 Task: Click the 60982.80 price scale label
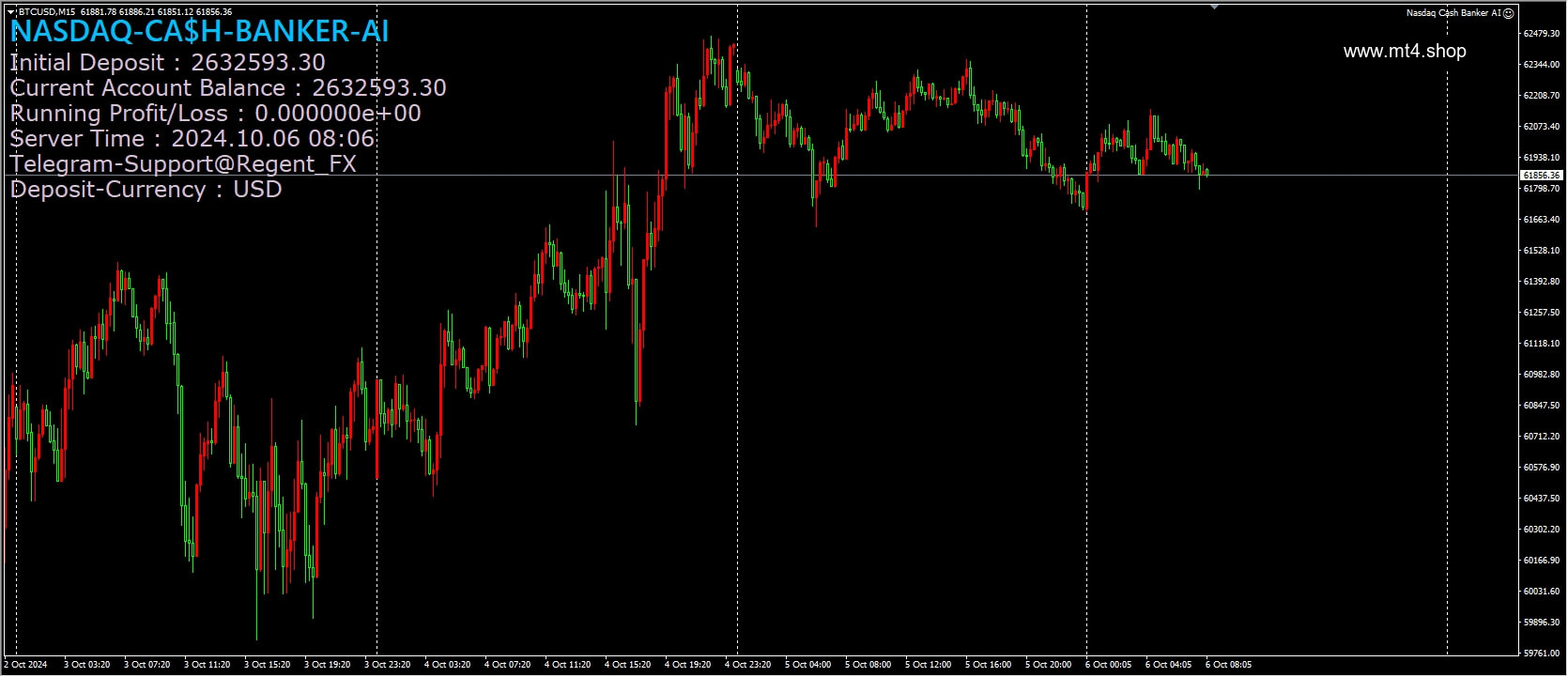pos(1541,375)
